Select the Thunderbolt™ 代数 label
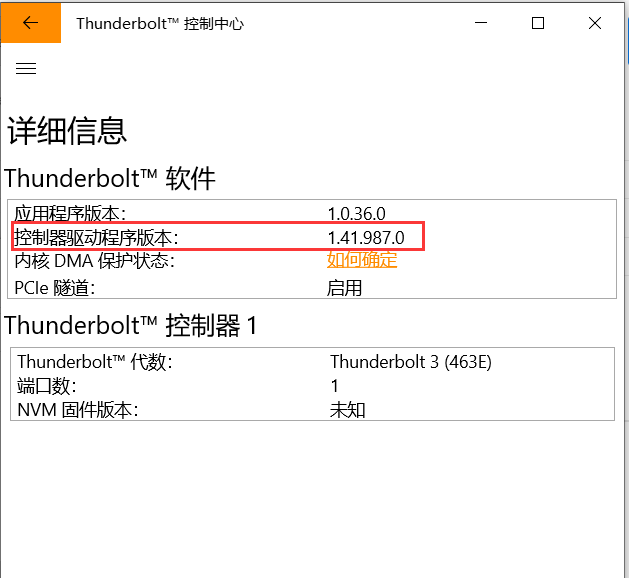The image size is (629, 578). pos(95,362)
